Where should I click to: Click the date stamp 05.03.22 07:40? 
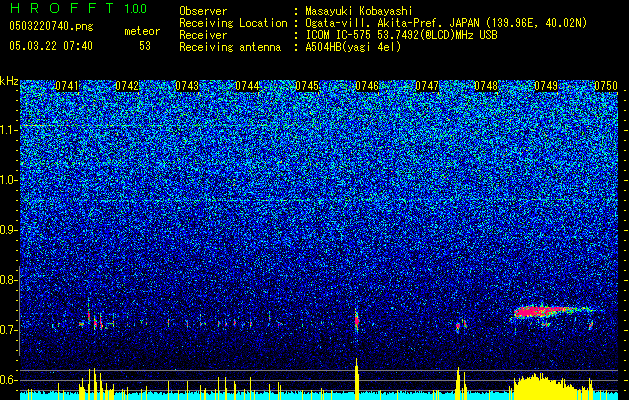[x=51, y=46]
